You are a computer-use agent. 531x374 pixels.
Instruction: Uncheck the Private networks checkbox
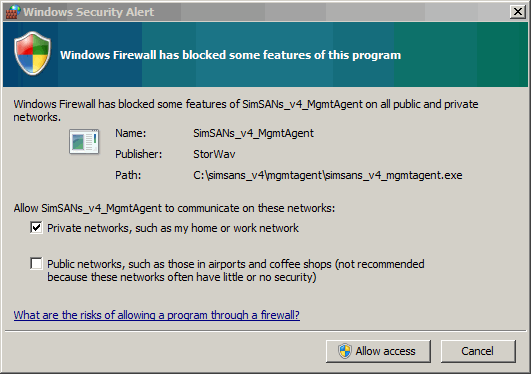pyautogui.click(x=36, y=228)
